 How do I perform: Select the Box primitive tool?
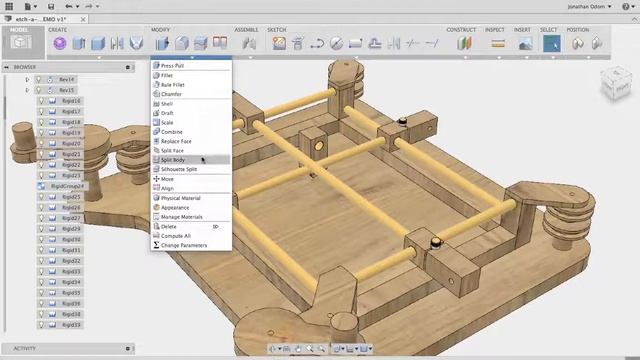pos(98,43)
